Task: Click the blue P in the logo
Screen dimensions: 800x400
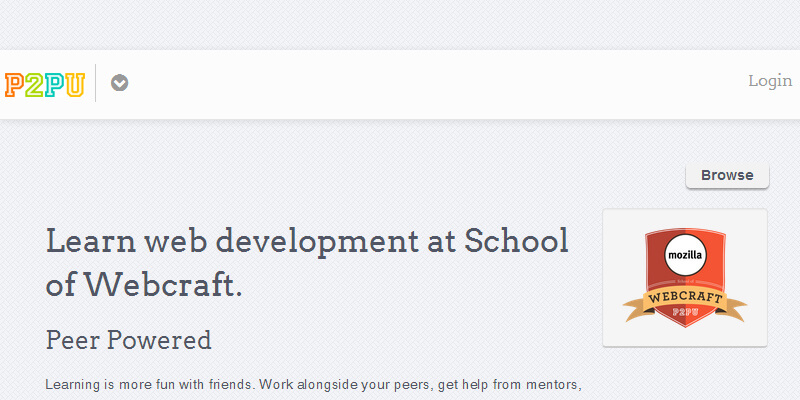Action: pos(54,84)
